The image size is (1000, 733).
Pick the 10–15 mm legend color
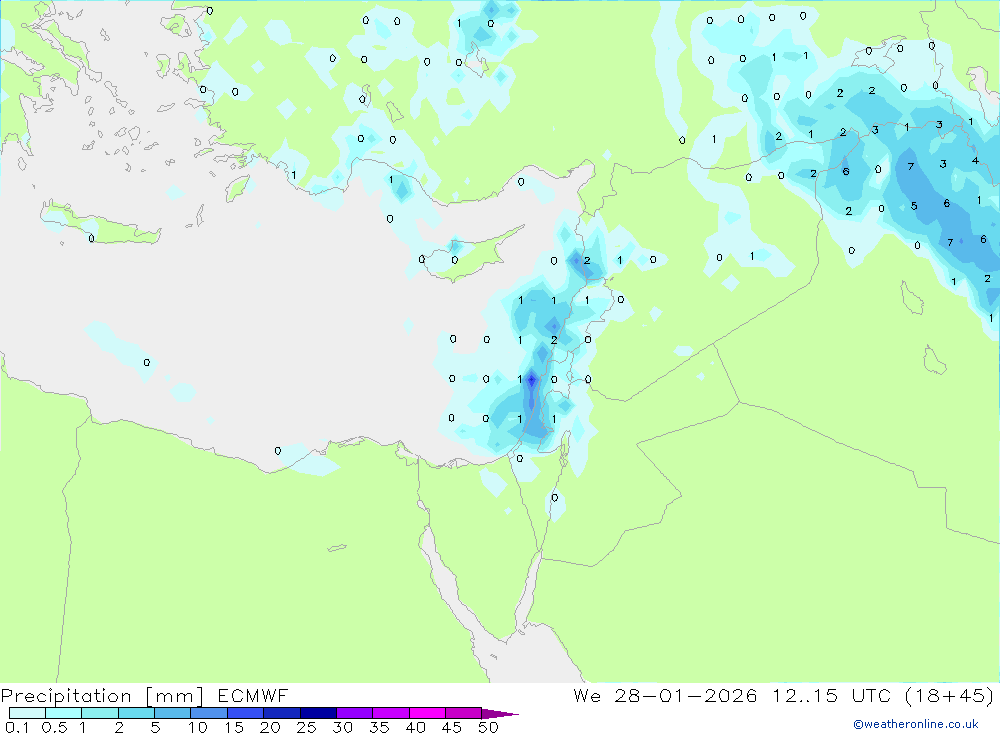click(209, 713)
